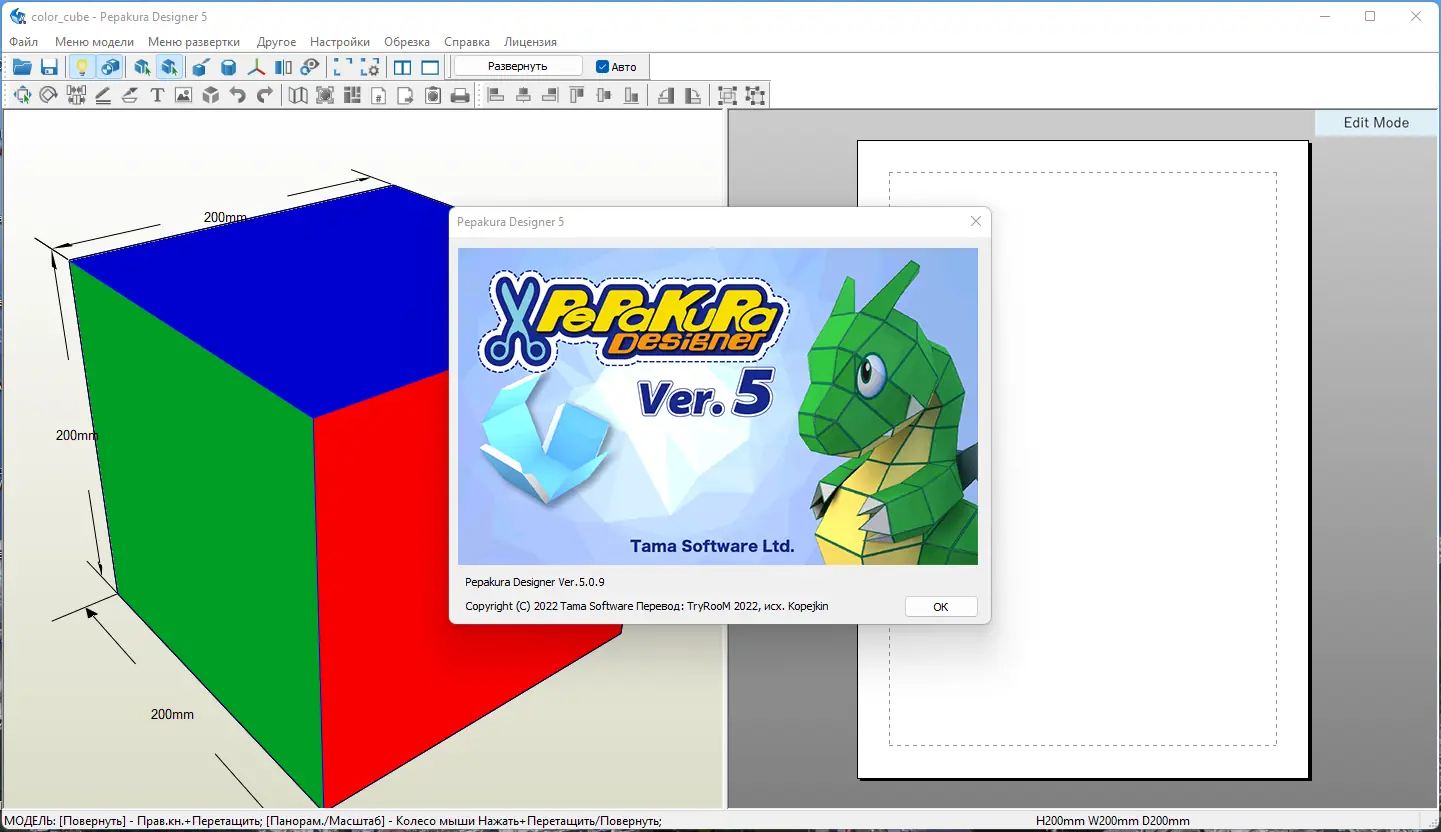Uncheck the Авто checkbox

point(601,66)
